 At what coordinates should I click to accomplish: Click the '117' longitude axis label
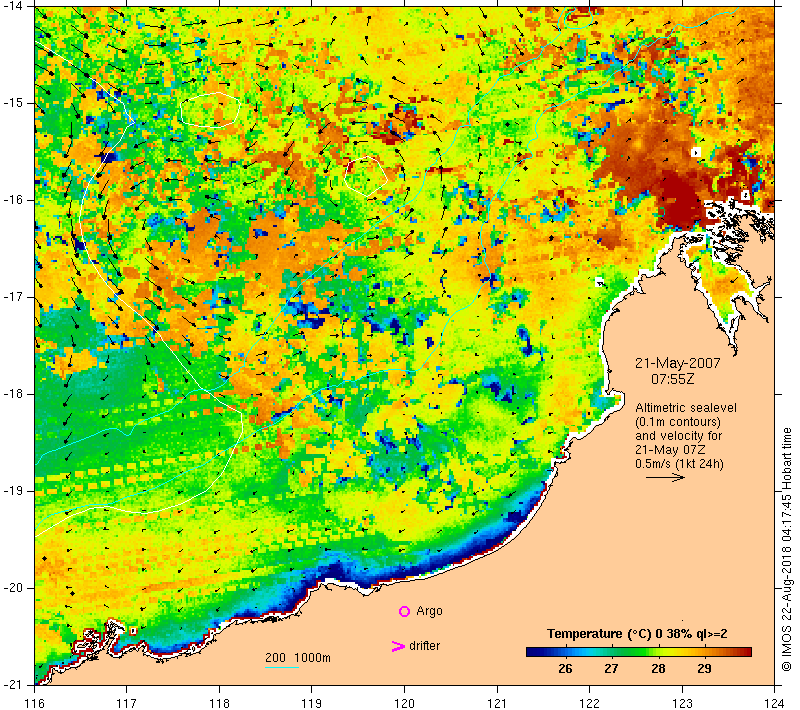[127, 703]
